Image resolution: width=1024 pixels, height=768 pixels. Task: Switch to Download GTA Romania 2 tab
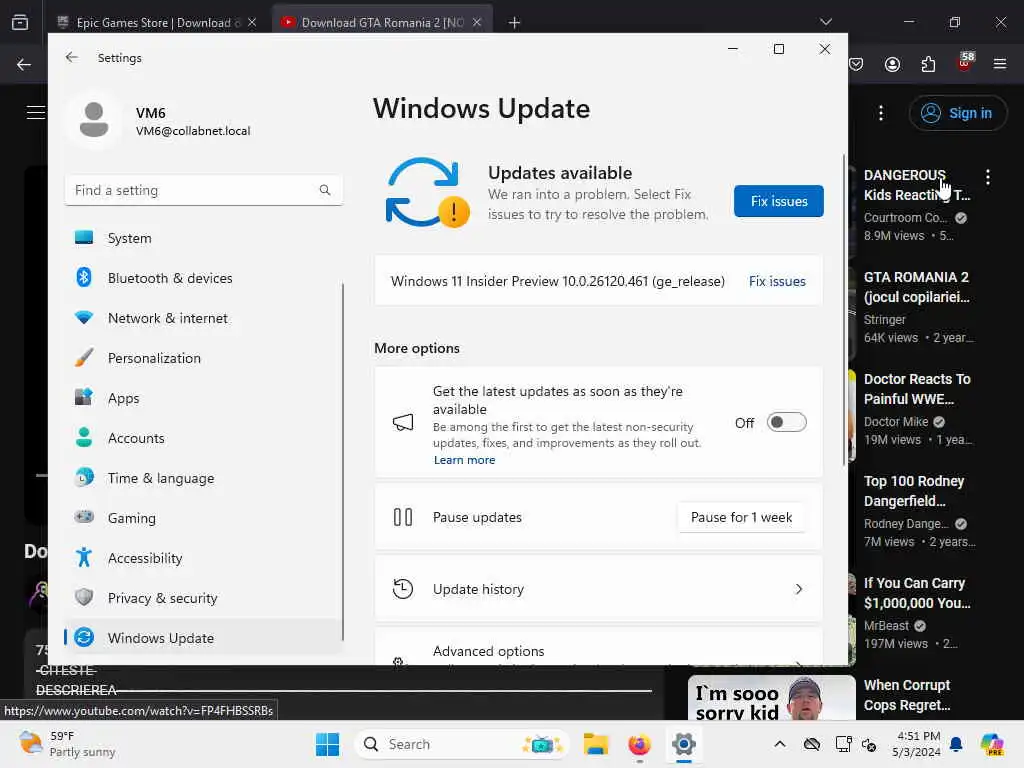coord(382,22)
